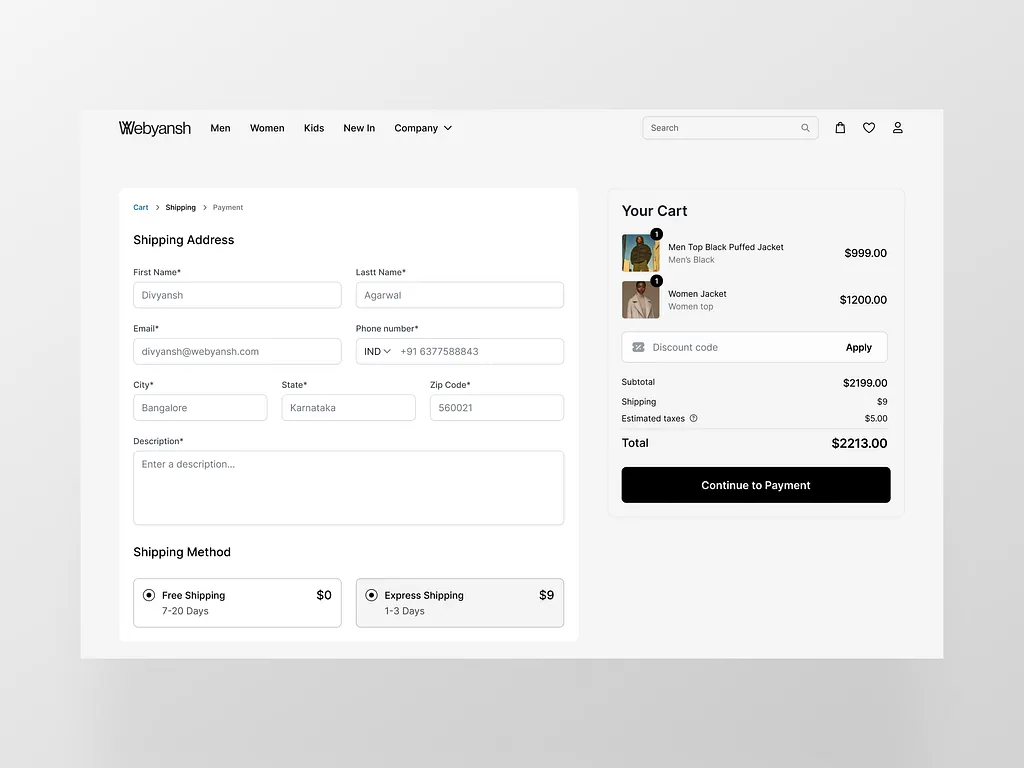Click the badge on Men Top Black Puffed Jacket
This screenshot has width=1024, height=768.
pos(655,232)
